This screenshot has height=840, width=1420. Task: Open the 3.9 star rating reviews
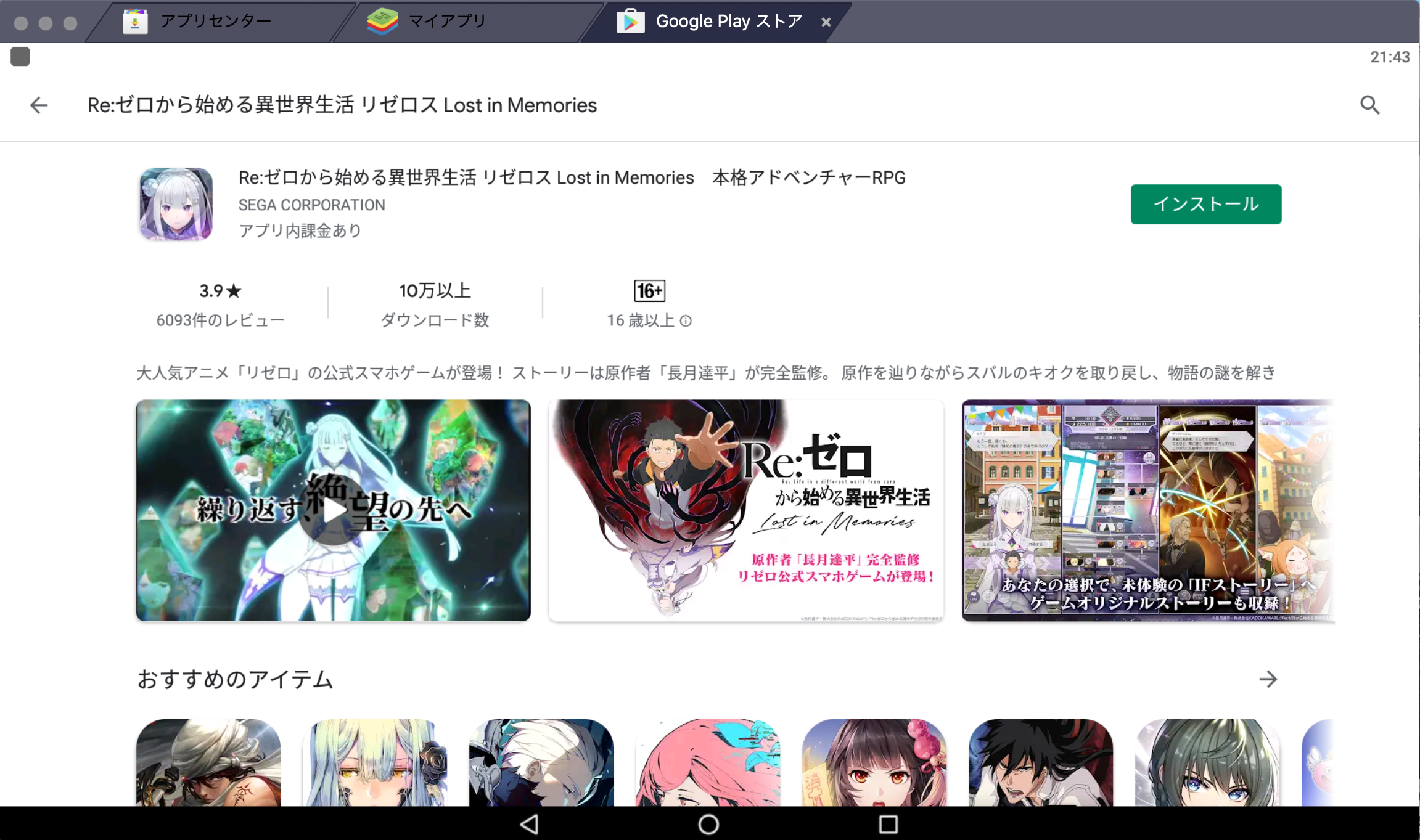click(220, 291)
